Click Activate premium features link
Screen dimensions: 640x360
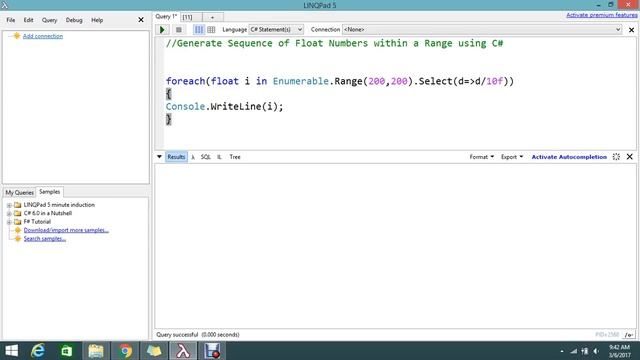[x=602, y=15]
